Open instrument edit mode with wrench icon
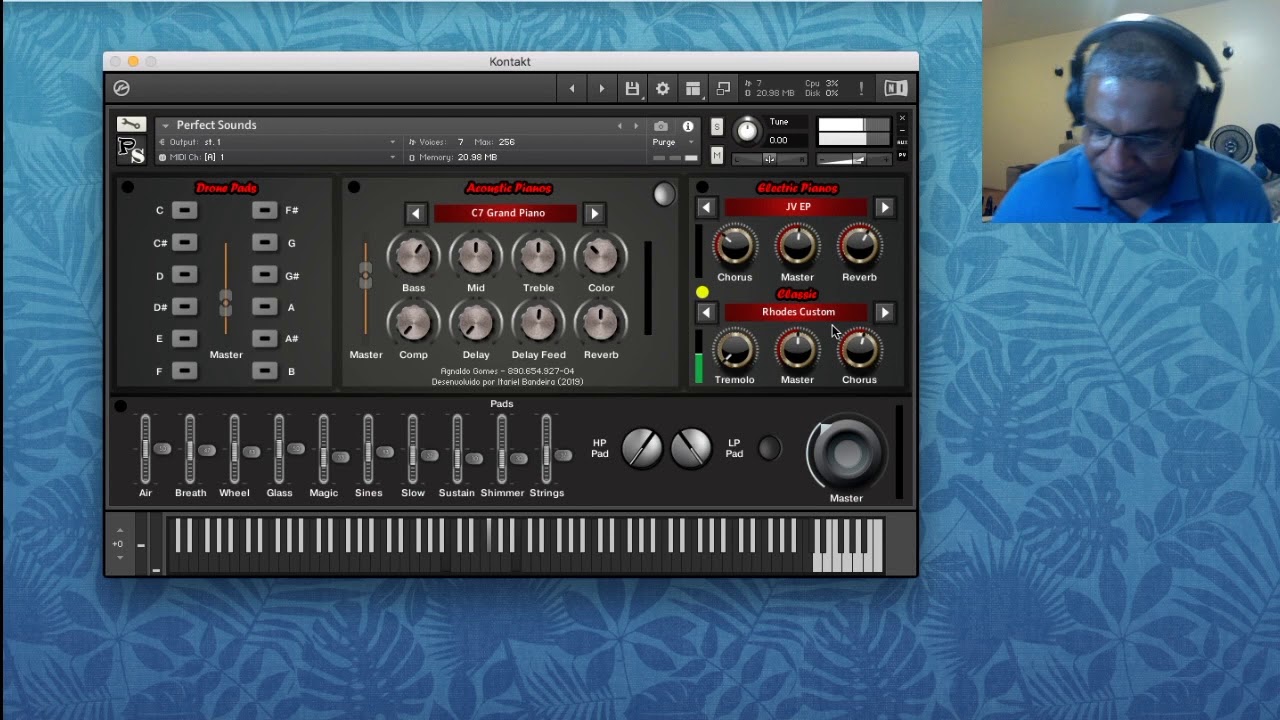 pos(130,124)
